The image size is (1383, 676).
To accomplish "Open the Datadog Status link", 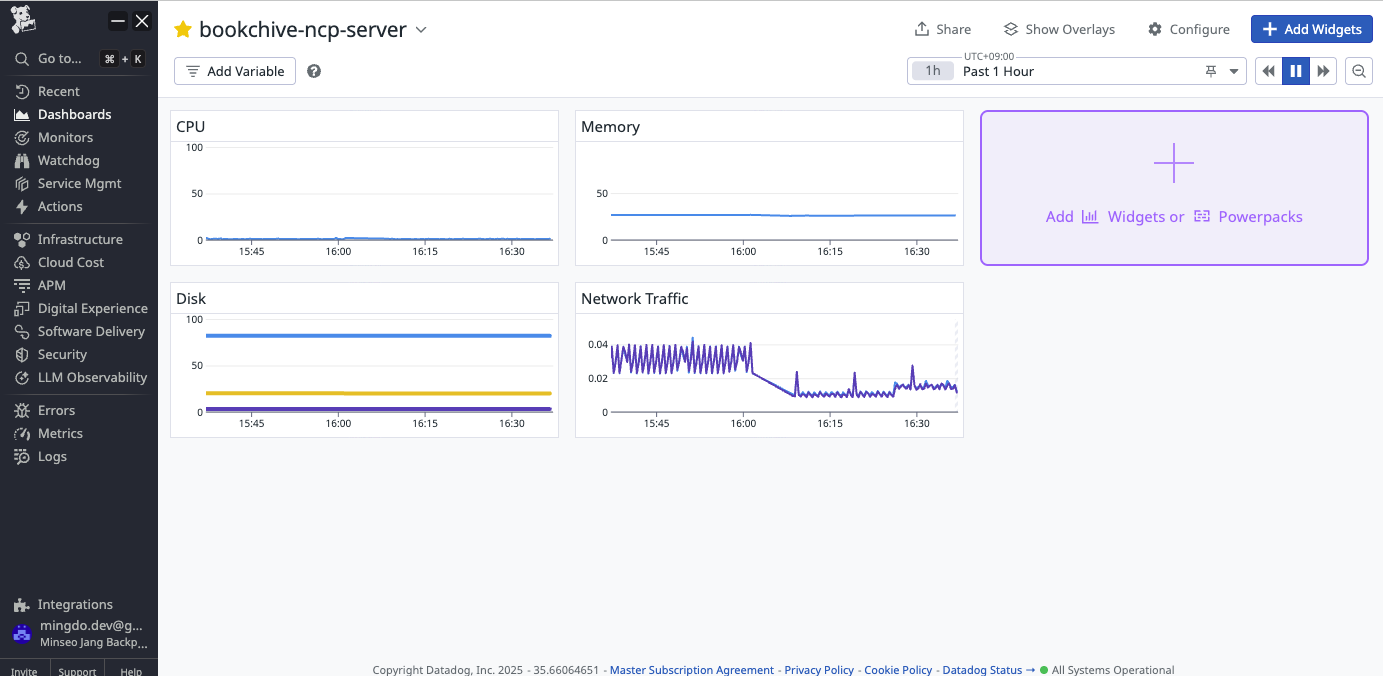I will (988, 670).
